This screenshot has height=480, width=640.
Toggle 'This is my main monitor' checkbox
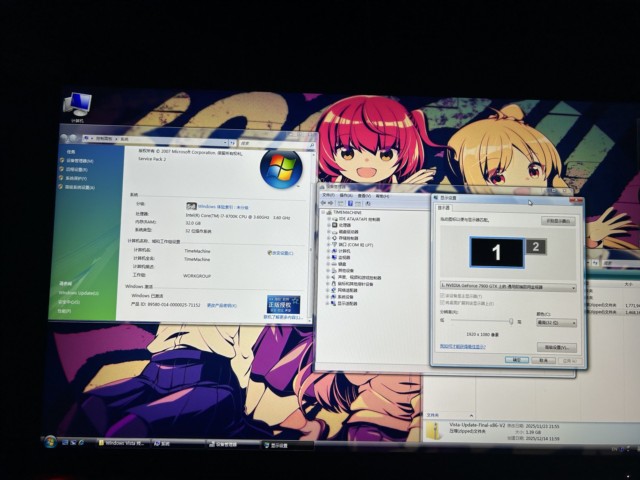(x=443, y=295)
